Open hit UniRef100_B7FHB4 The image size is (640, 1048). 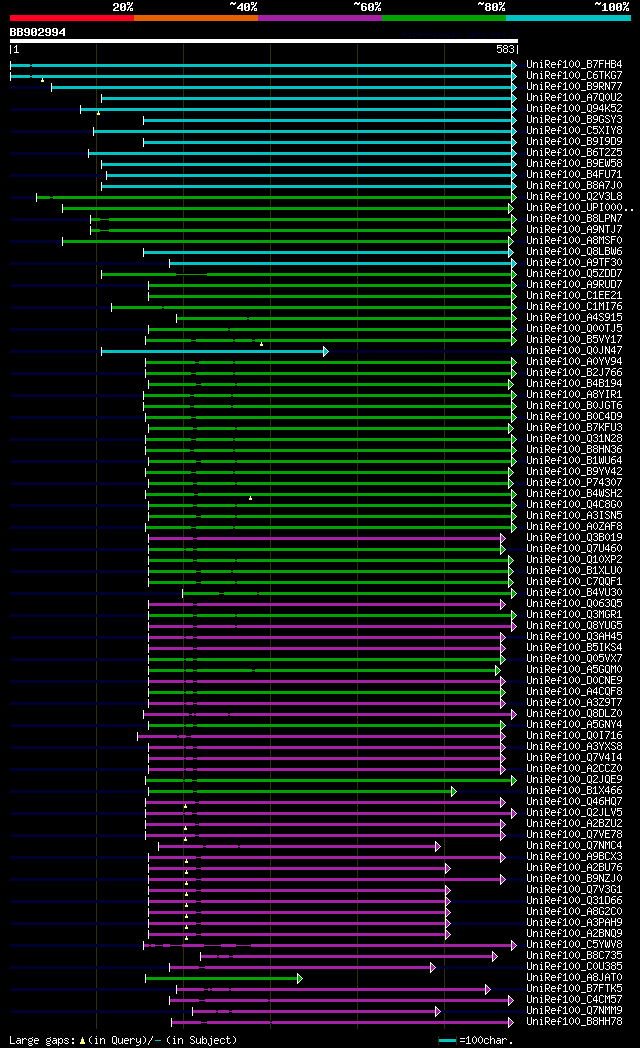click(x=574, y=65)
